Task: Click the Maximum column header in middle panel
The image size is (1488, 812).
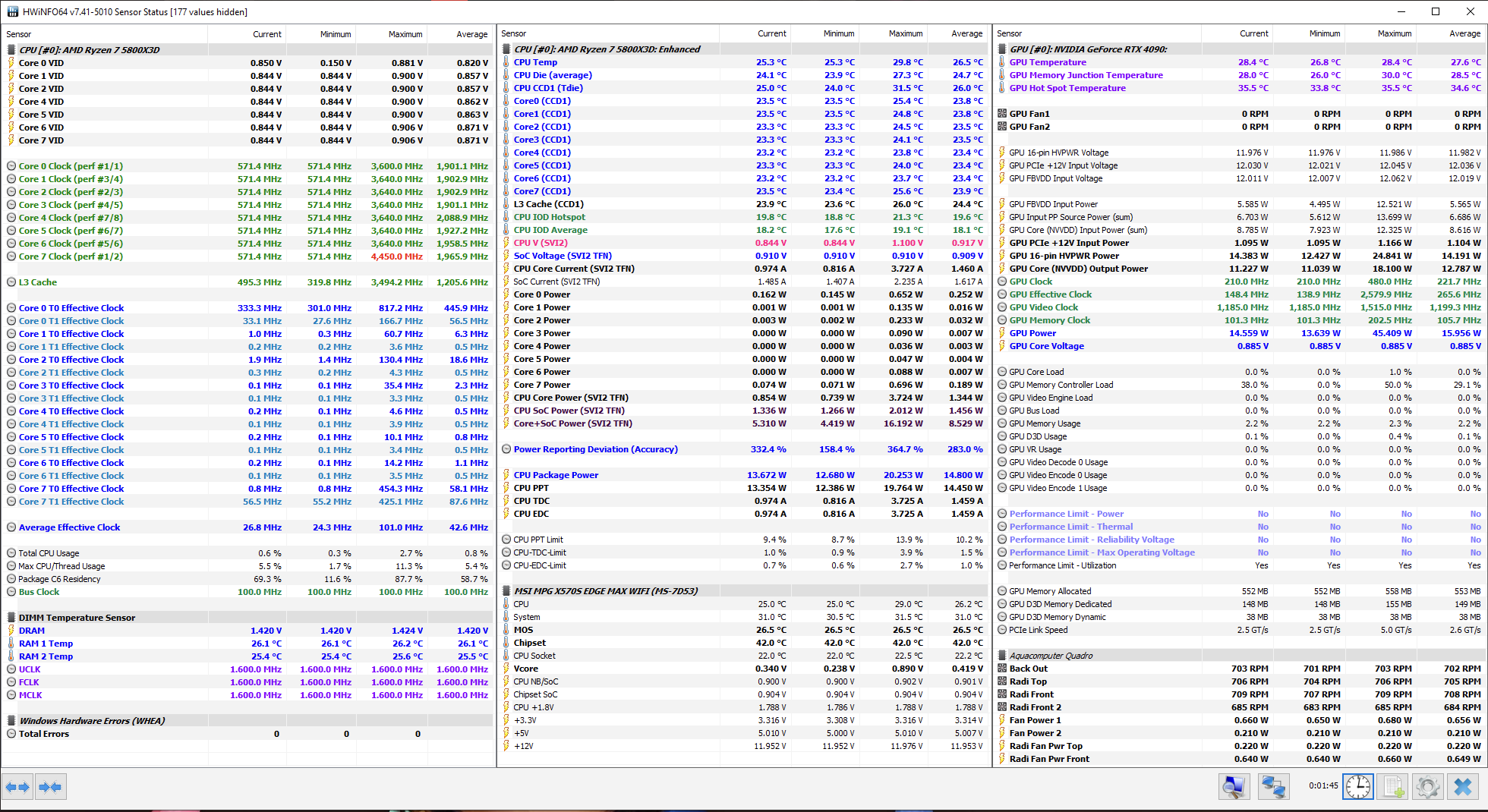Action: pos(893,33)
